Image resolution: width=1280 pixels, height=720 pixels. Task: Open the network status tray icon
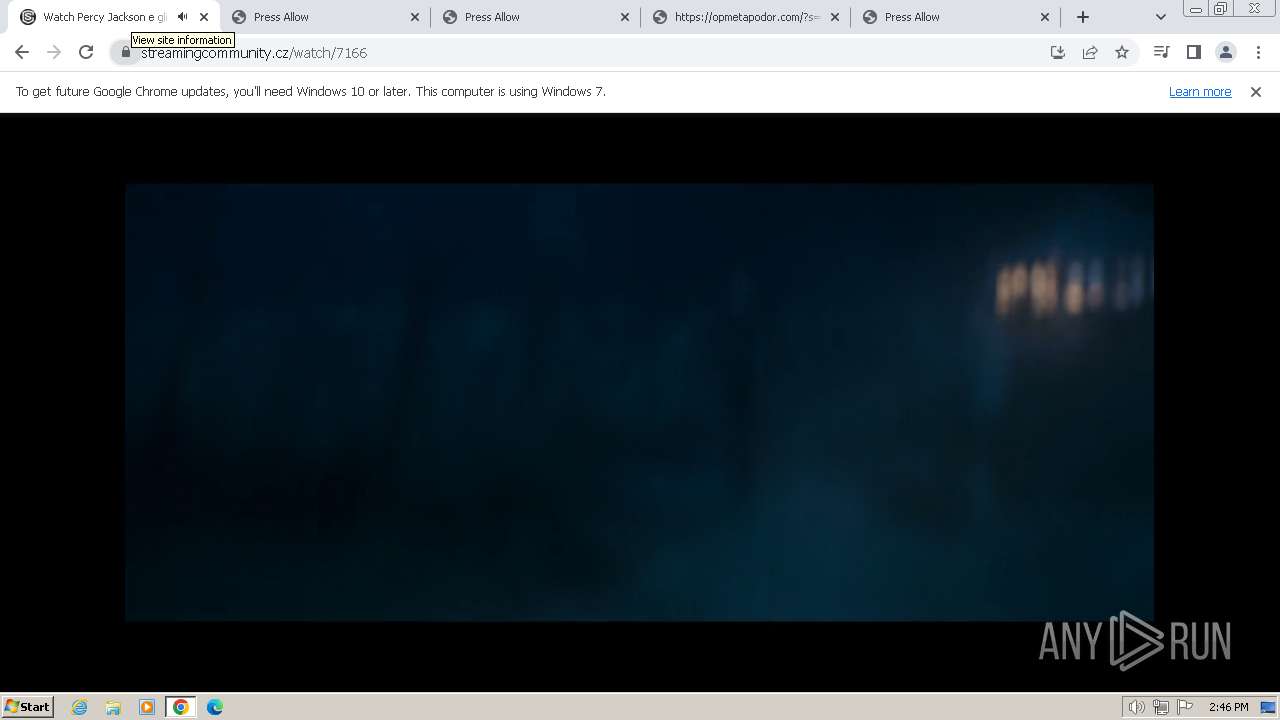[1161, 707]
